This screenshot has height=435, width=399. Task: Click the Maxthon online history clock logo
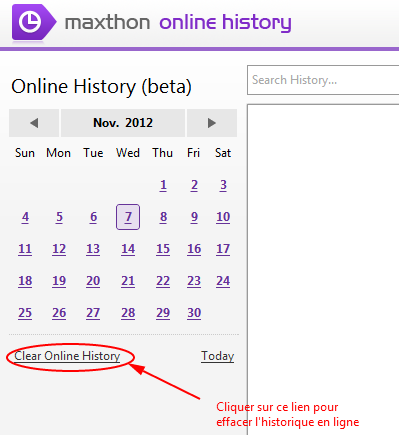point(33,22)
